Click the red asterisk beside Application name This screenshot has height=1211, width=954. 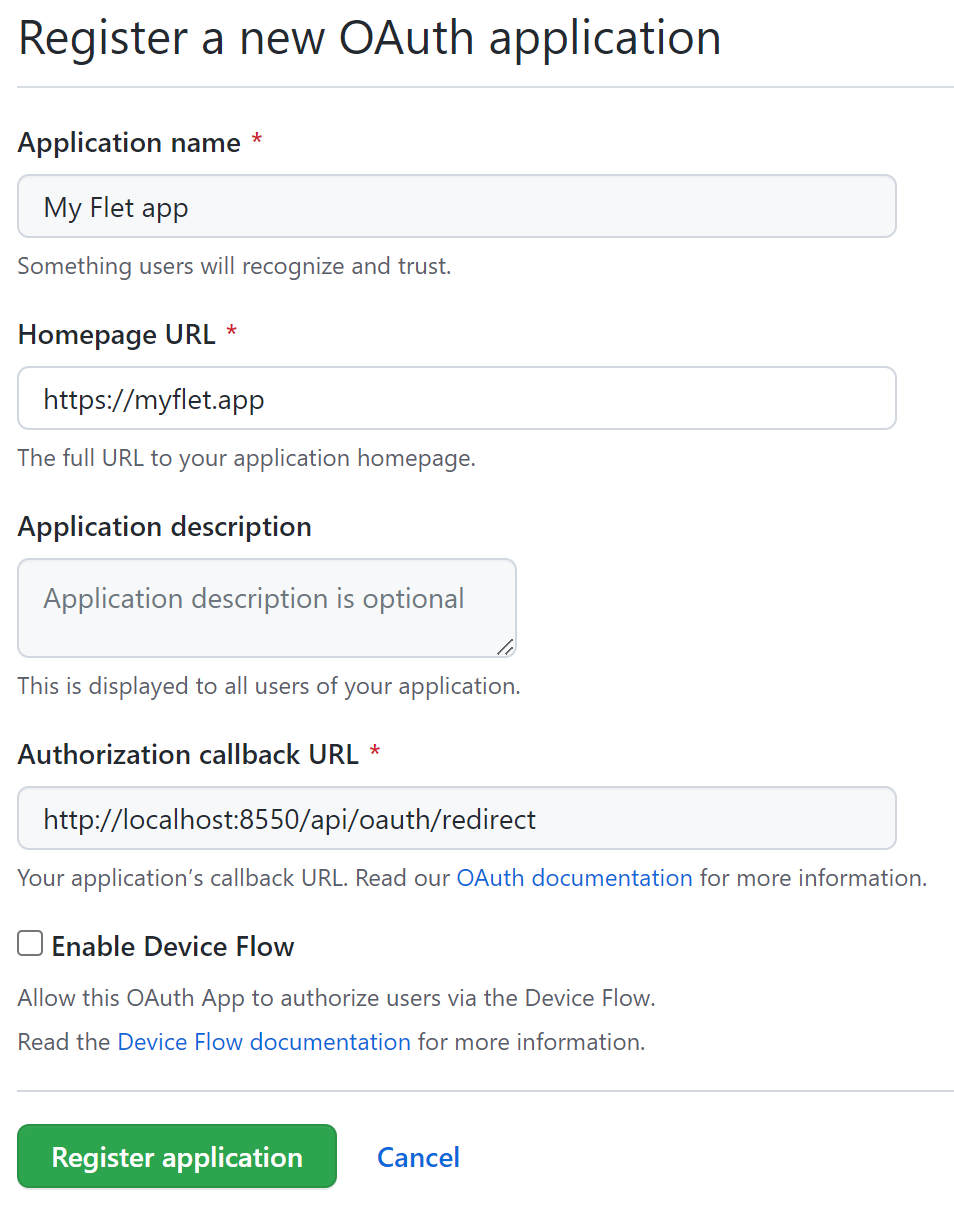coord(256,141)
